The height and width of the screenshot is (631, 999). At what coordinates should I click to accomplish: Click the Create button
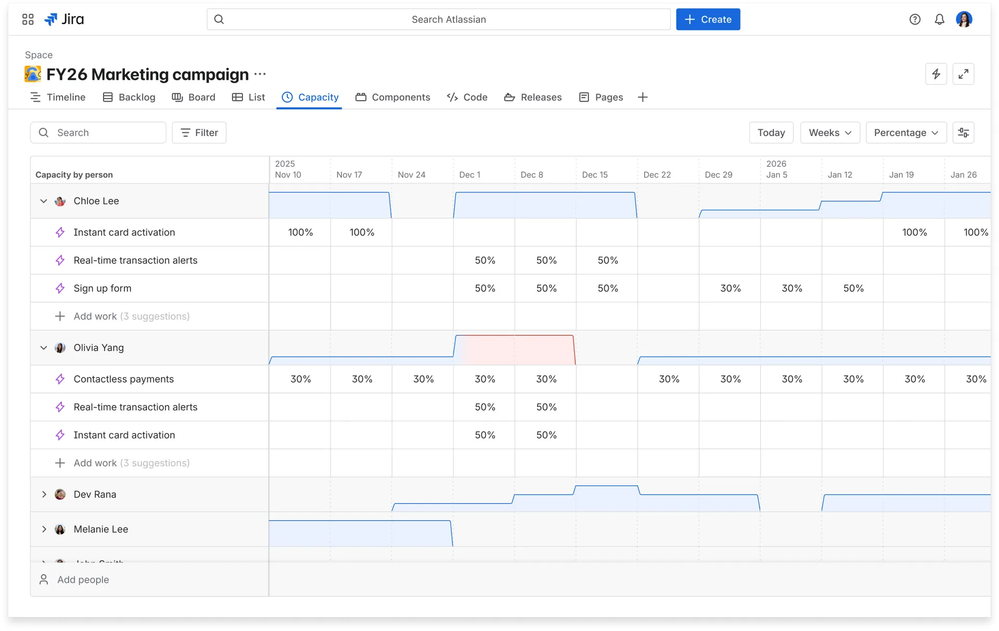(x=708, y=19)
